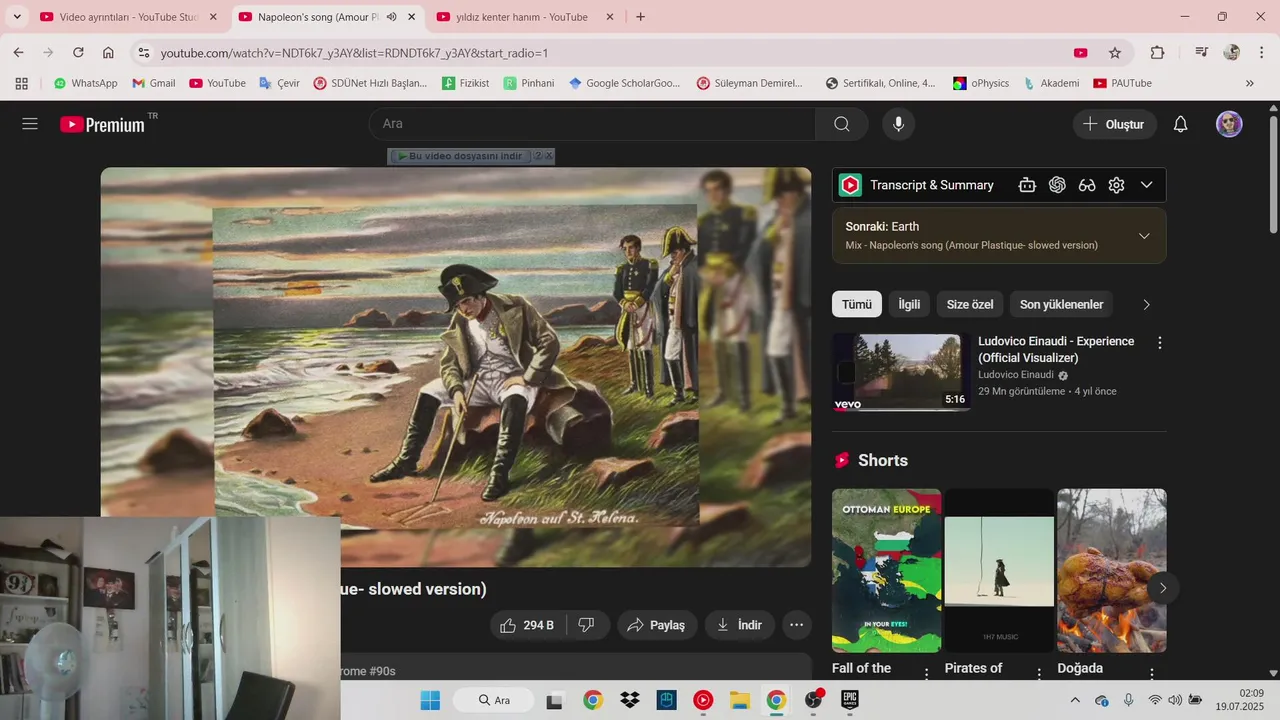
Task: Switch to yıldız kenter hanım tab
Action: (x=522, y=17)
